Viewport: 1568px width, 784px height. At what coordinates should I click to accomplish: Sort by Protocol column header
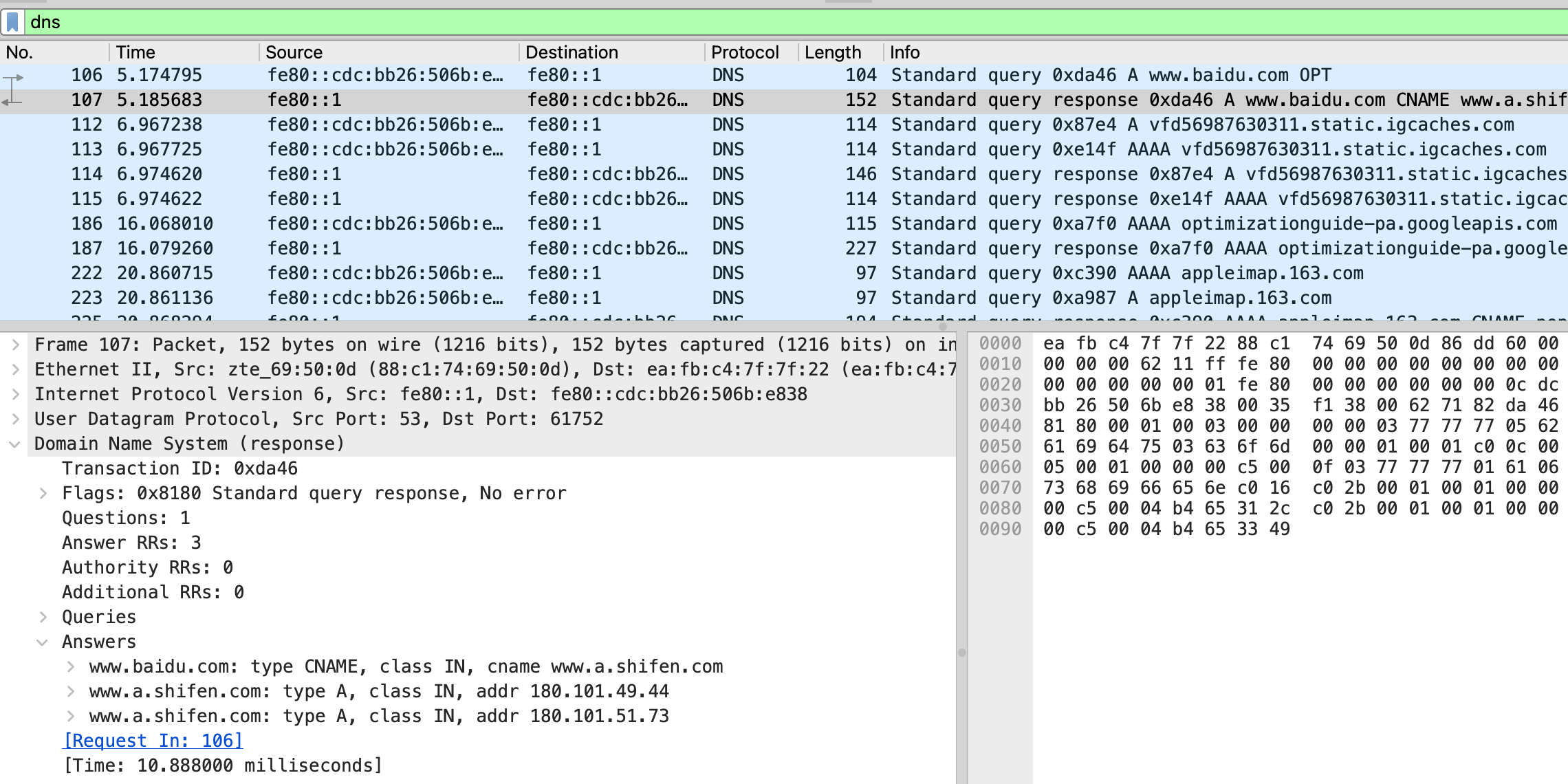pos(744,52)
